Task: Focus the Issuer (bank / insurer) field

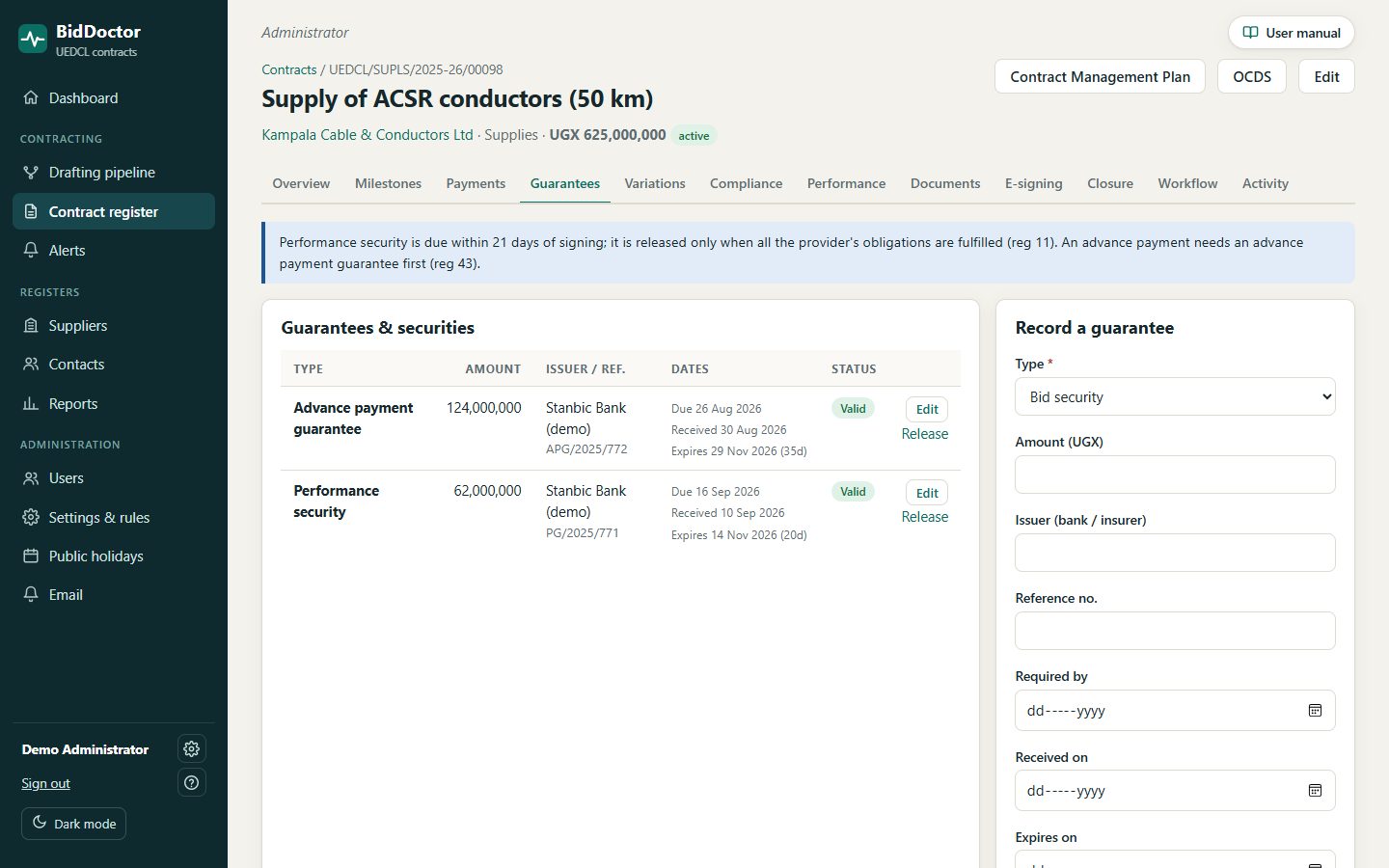Action: (1175, 553)
